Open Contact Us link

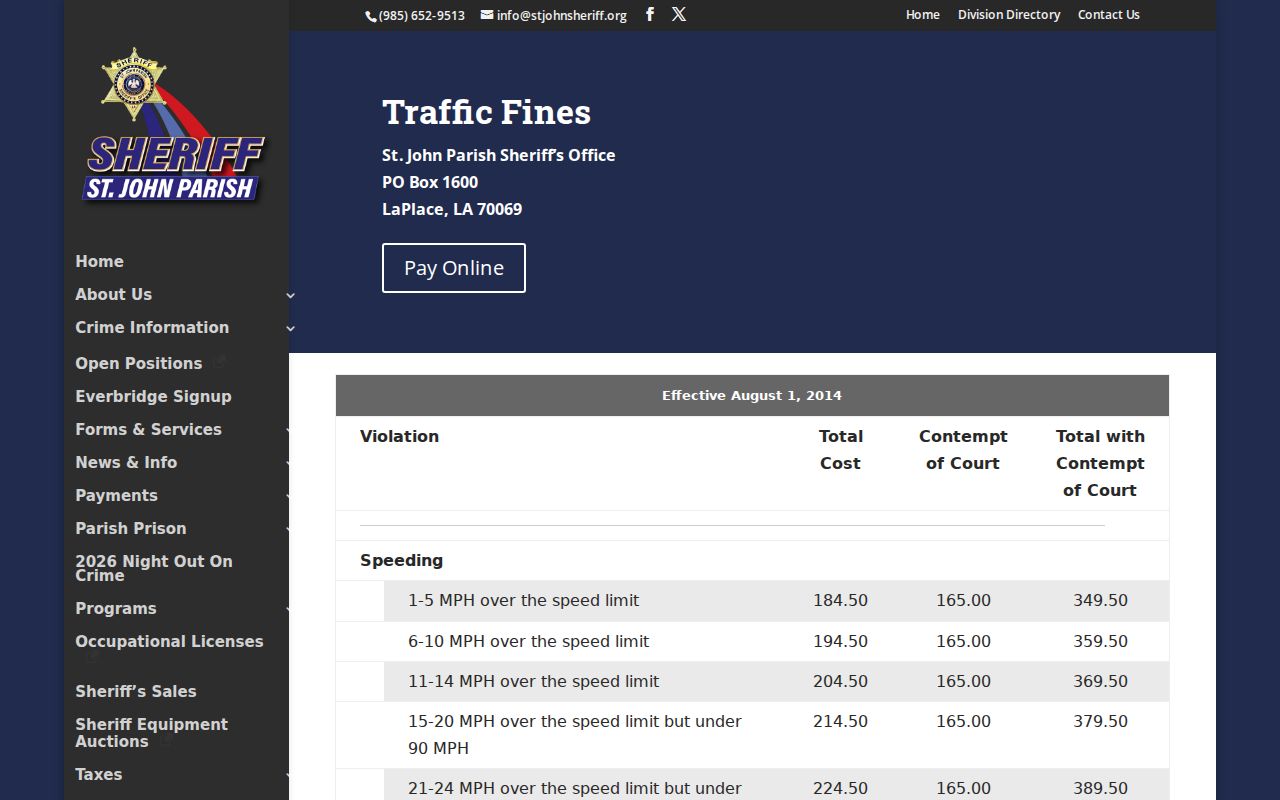point(1109,14)
